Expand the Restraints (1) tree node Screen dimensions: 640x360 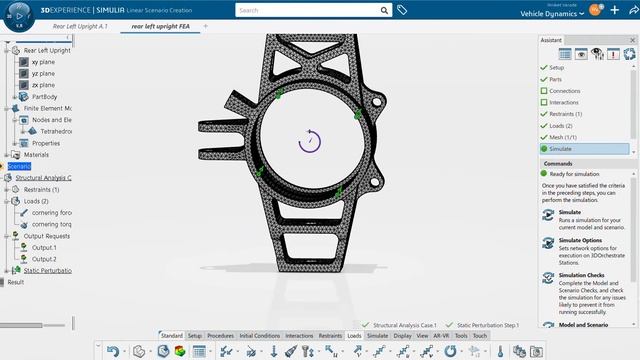pyautogui.click(x=7, y=190)
